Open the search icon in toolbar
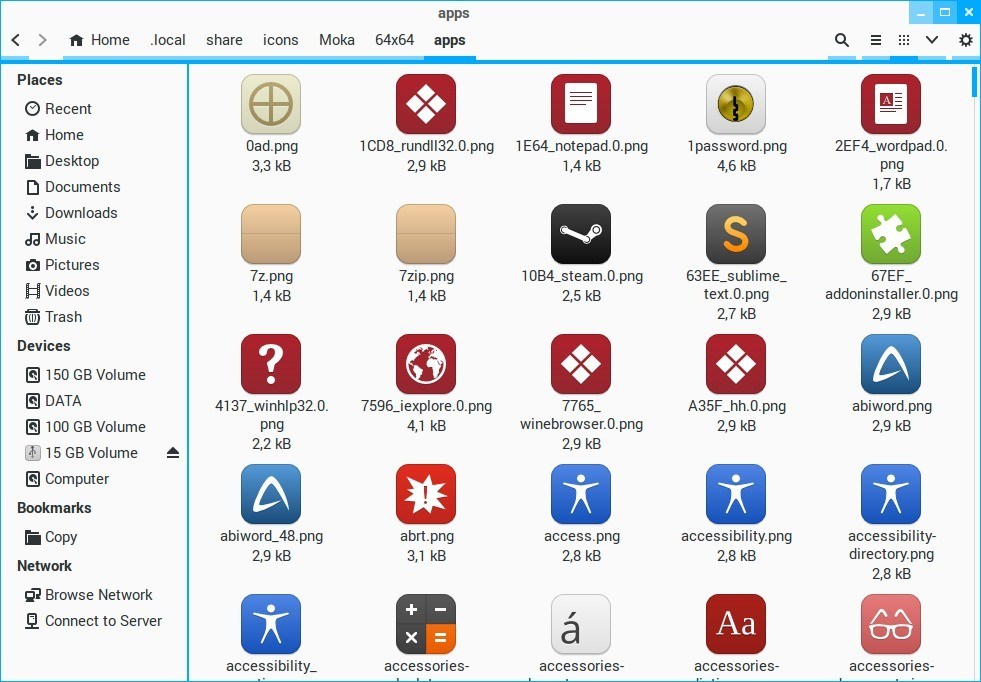The image size is (981, 682). (x=841, y=40)
